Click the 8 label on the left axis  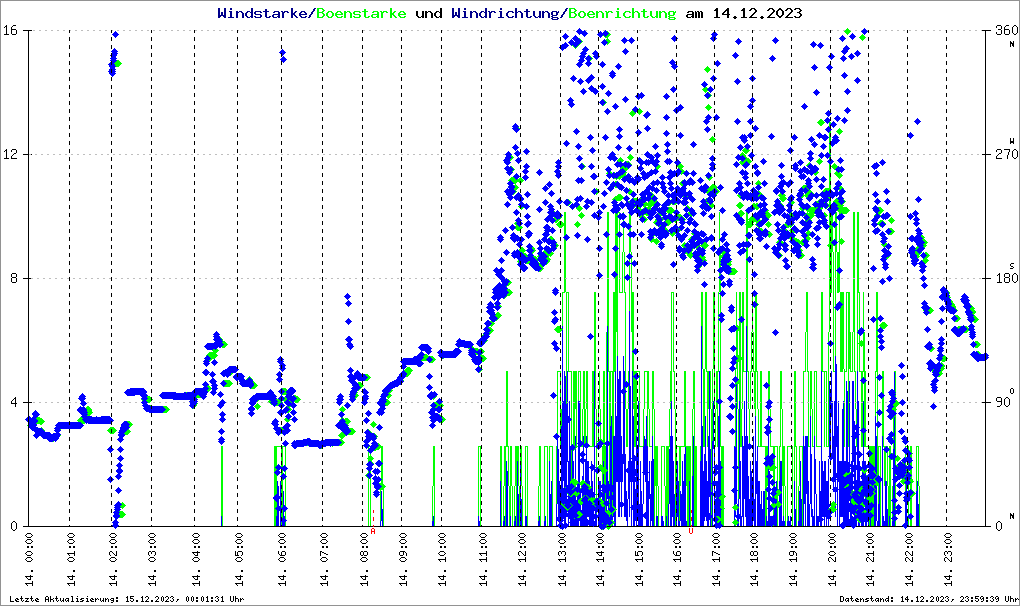tap(18, 279)
